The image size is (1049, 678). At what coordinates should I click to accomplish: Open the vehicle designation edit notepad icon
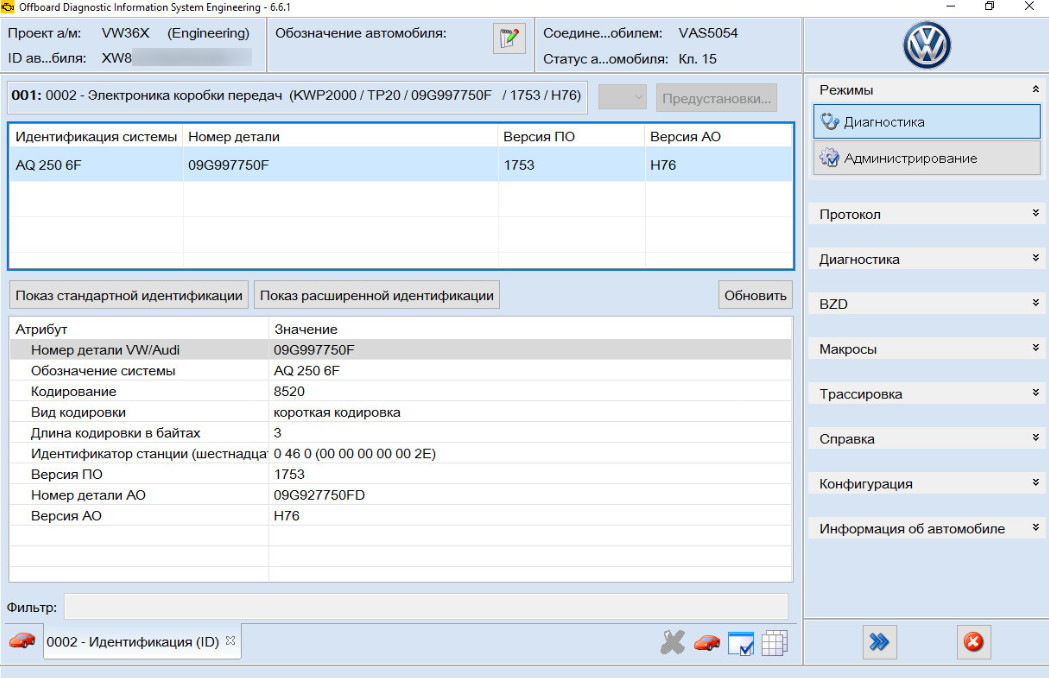(x=509, y=38)
